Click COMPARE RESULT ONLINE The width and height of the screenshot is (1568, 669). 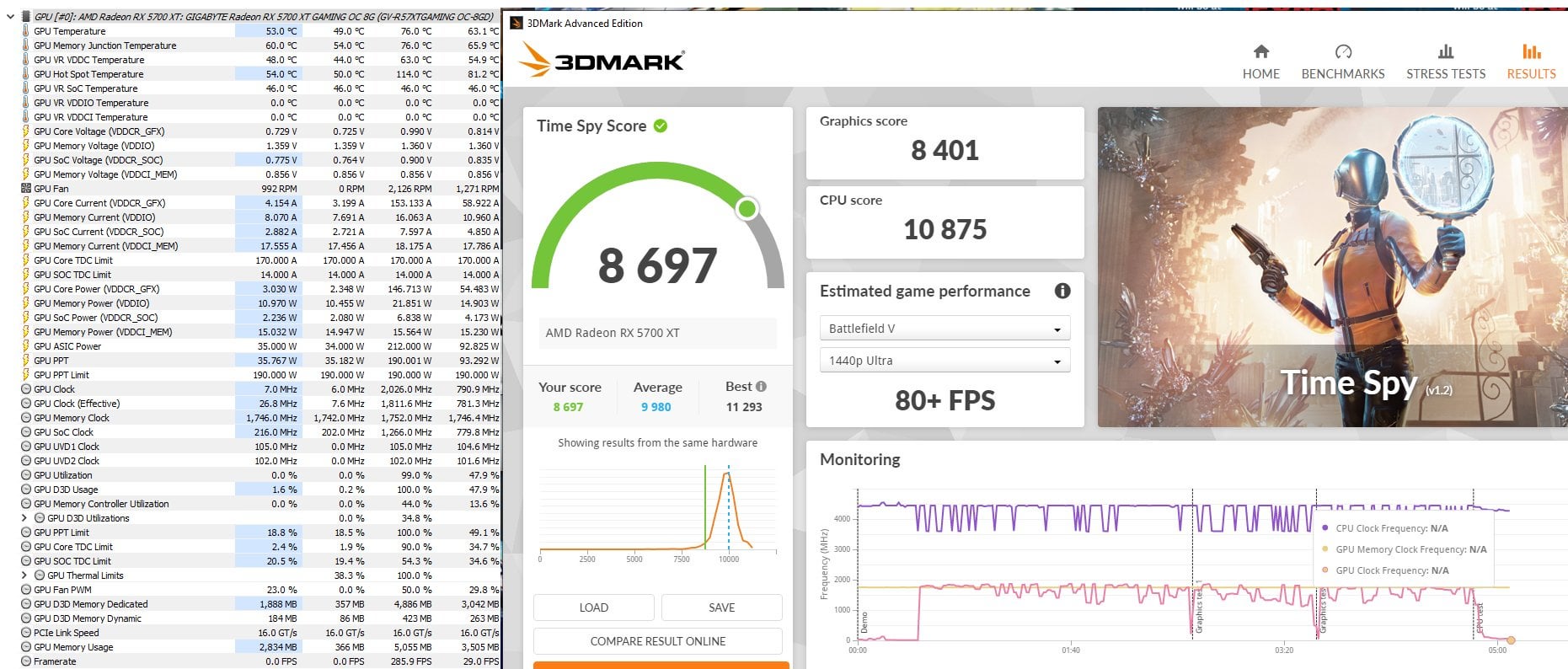658,641
